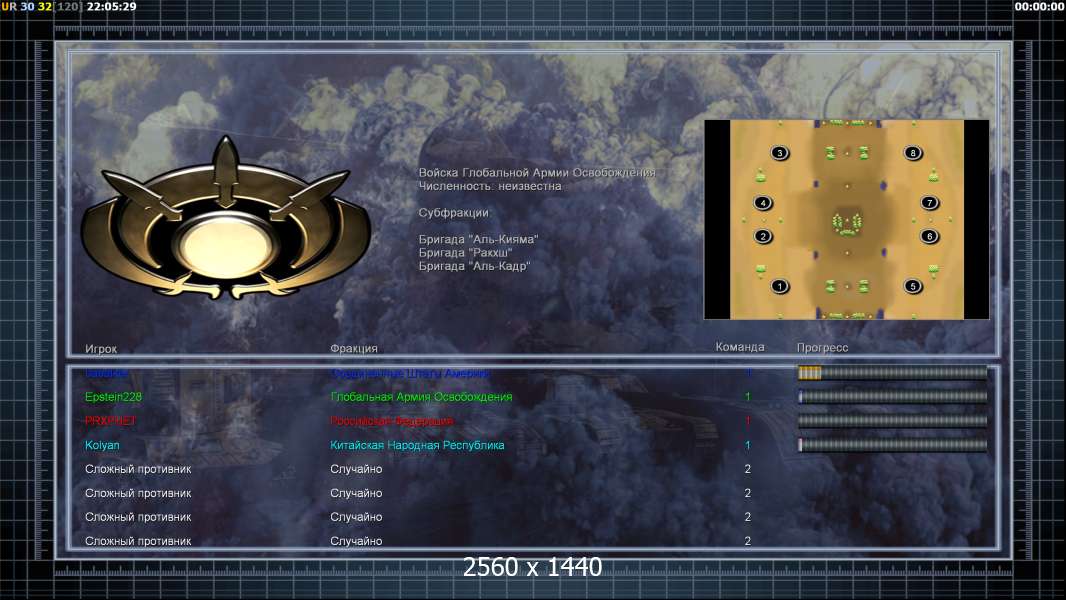Click Kolyan's team number 1
Image resolution: width=1066 pixels, height=600 pixels.
747,445
